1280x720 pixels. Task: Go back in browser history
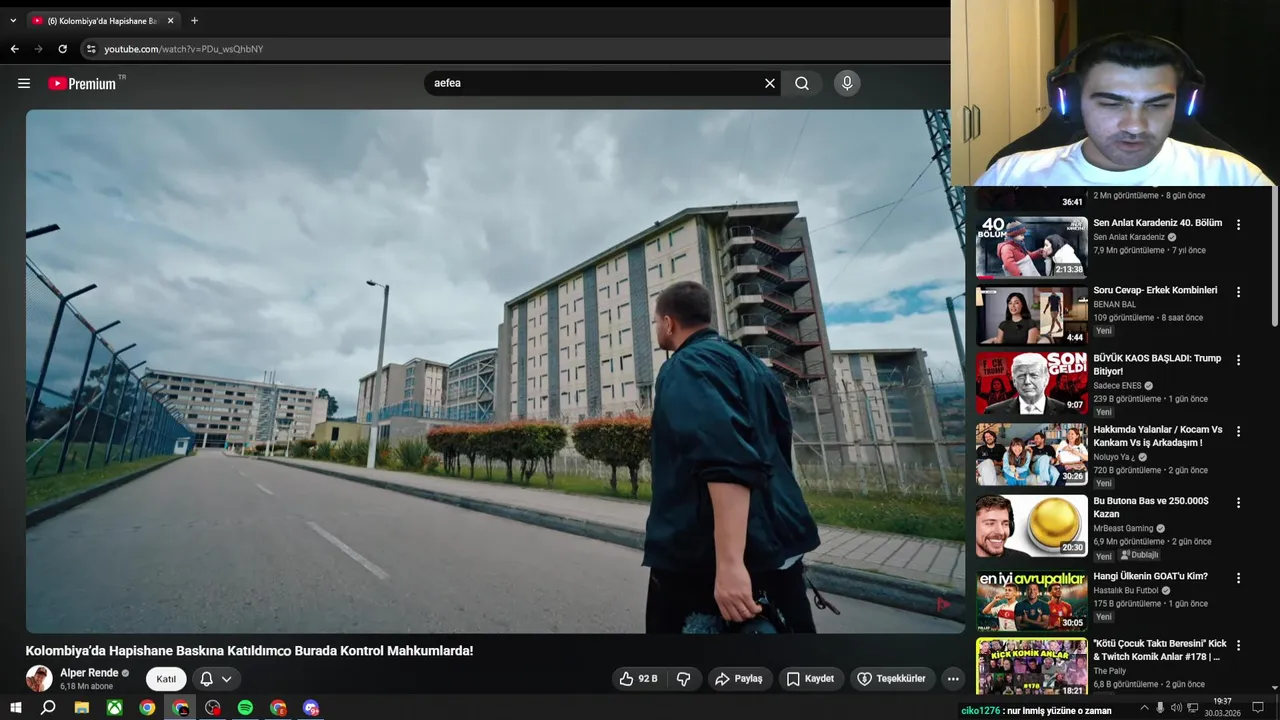(x=14, y=48)
